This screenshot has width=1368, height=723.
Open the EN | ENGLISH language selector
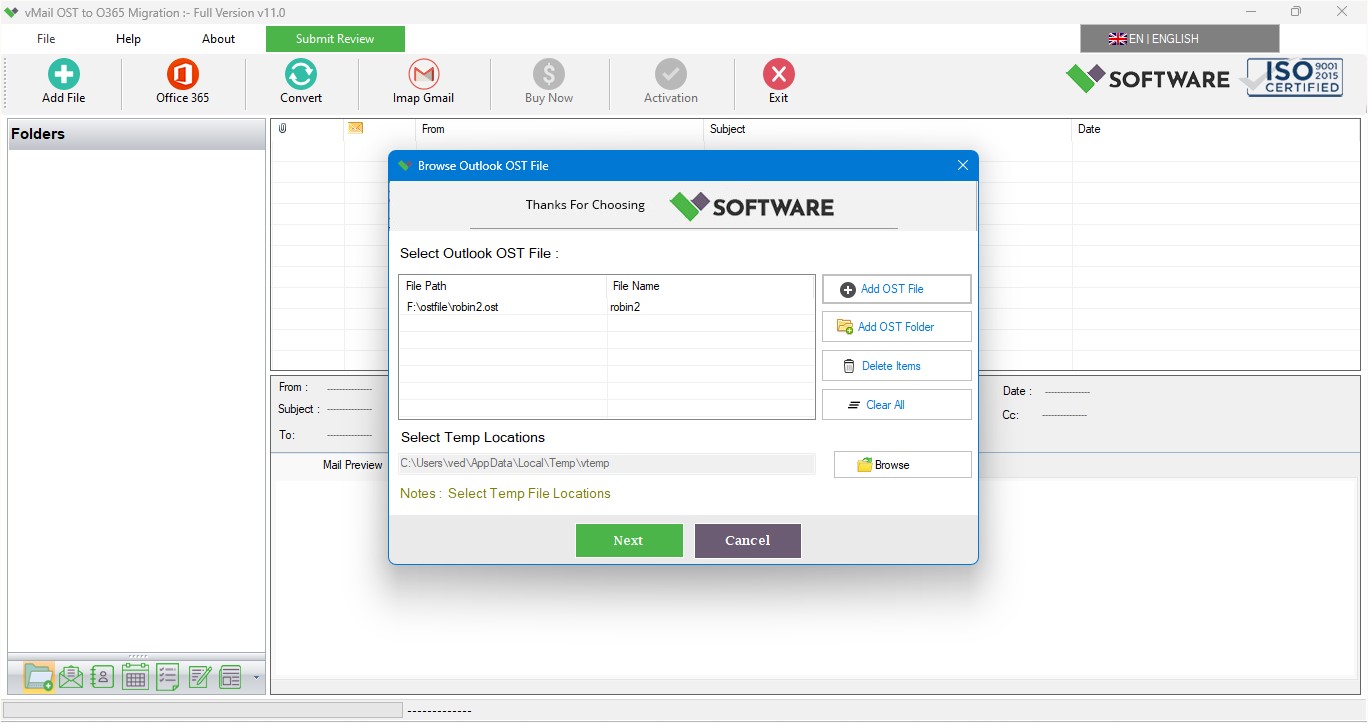pyautogui.click(x=1179, y=39)
